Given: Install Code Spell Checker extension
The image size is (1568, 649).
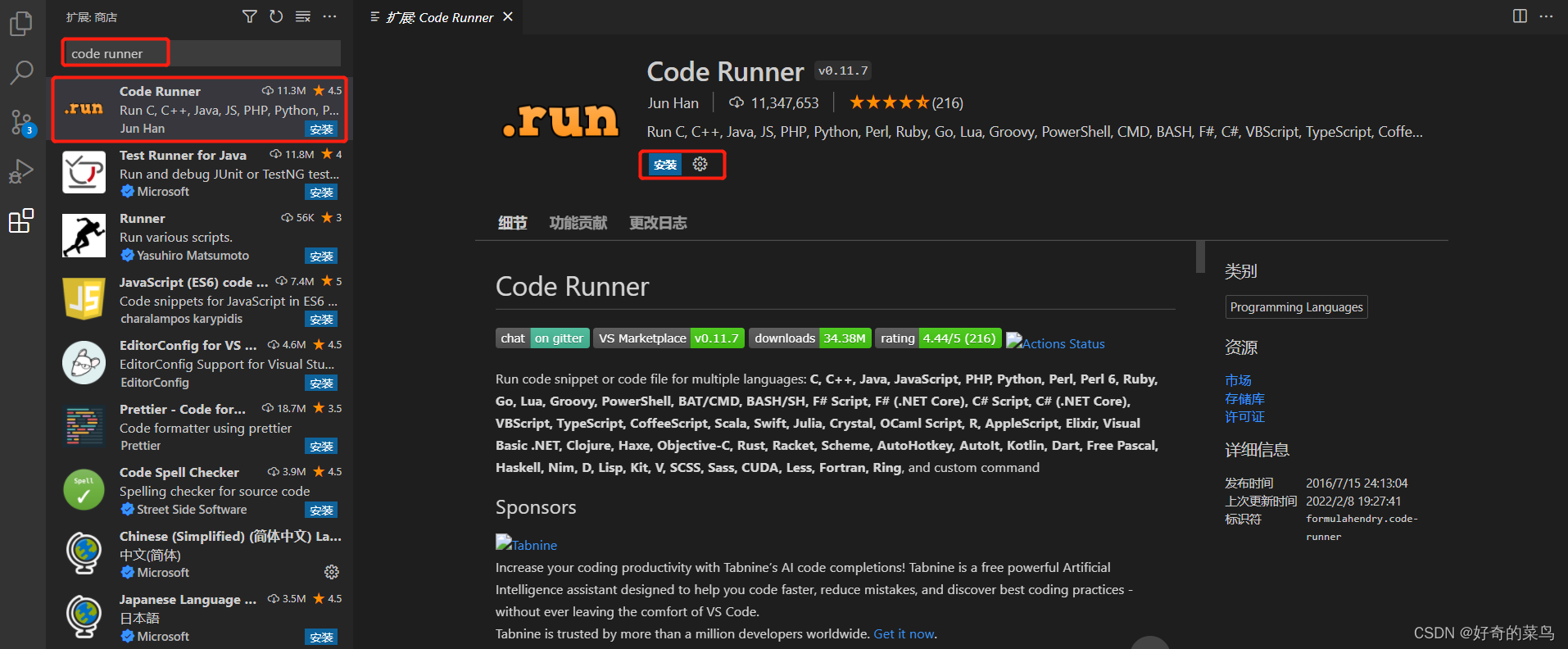Looking at the screenshot, I should pyautogui.click(x=321, y=511).
